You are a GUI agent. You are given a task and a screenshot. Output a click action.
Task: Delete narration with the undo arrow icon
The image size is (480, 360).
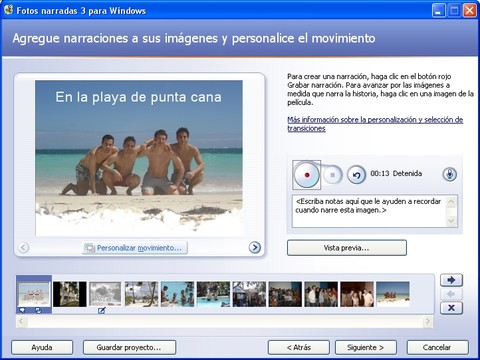(356, 175)
